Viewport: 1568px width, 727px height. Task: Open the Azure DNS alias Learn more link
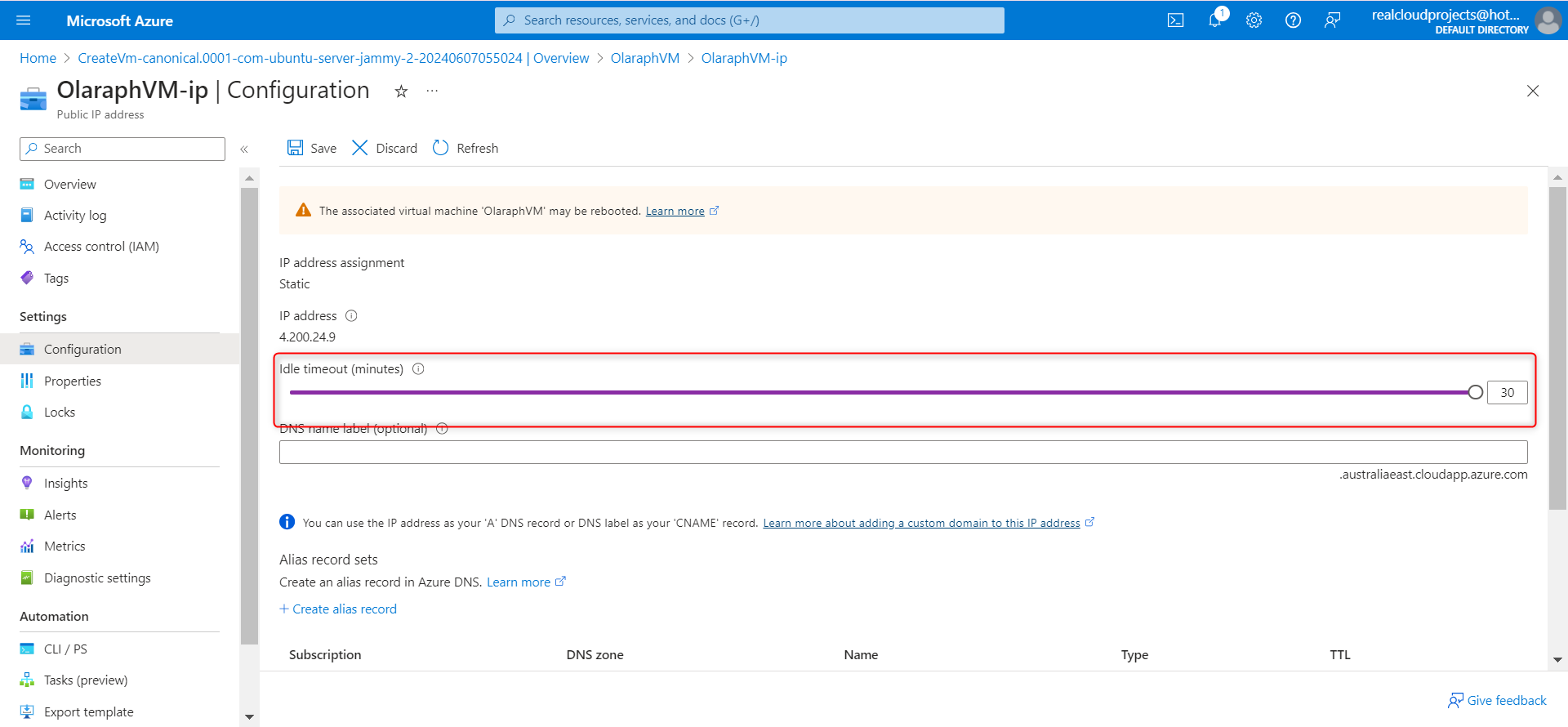tap(519, 582)
